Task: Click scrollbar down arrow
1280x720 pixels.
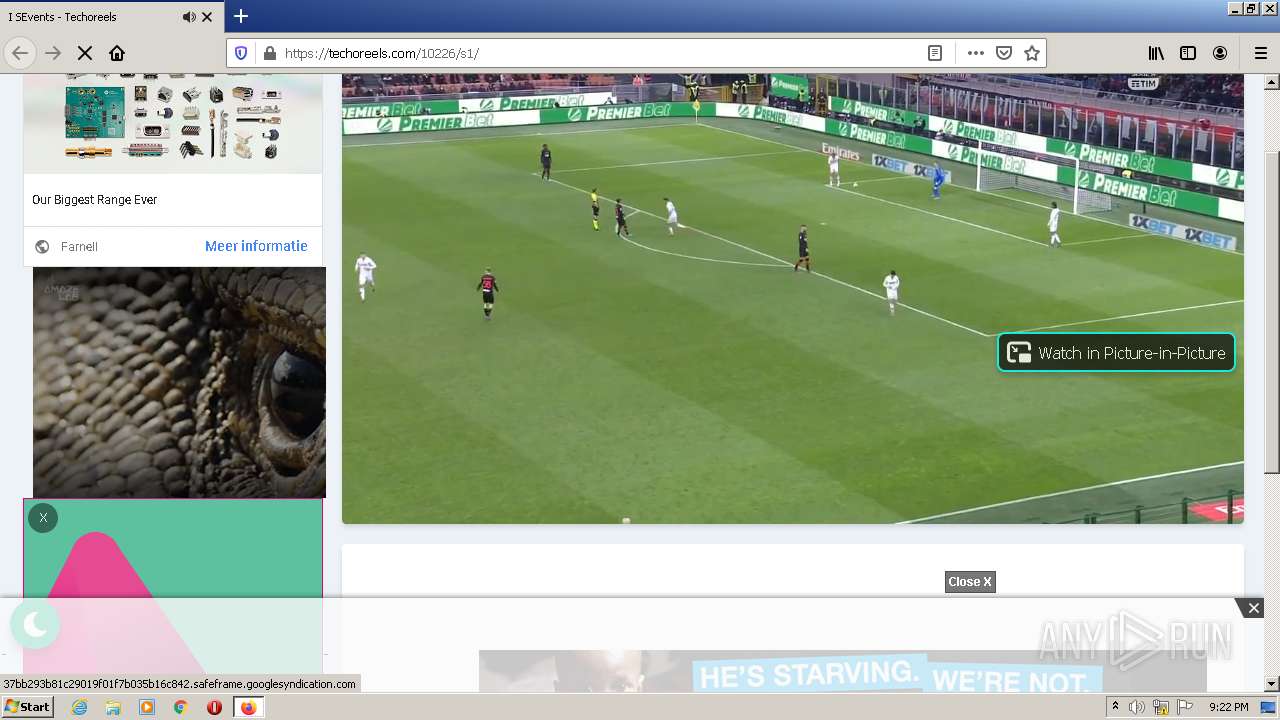Action: [x=1272, y=684]
